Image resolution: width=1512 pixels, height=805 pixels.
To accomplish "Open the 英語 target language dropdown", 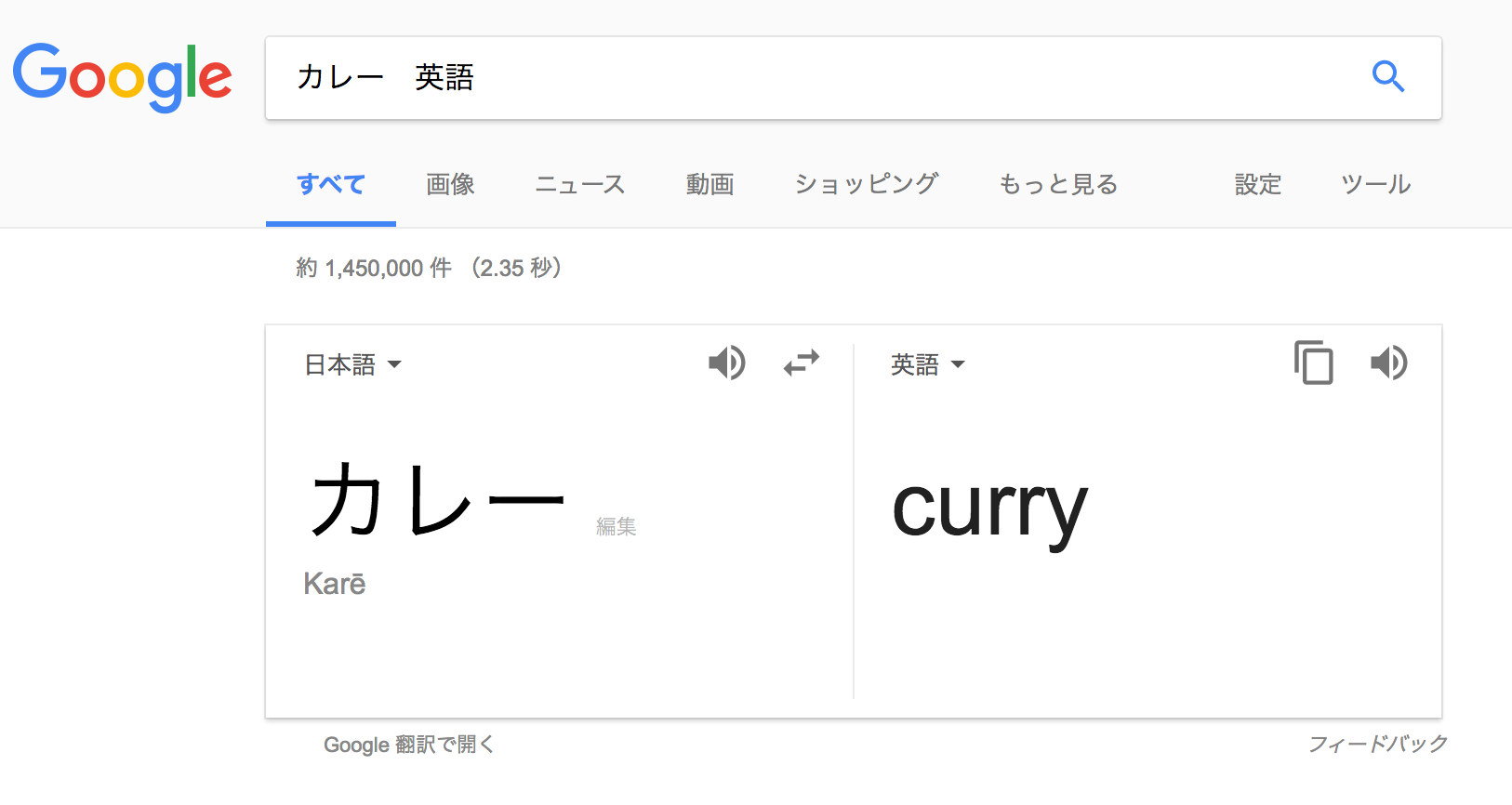I will click(927, 364).
